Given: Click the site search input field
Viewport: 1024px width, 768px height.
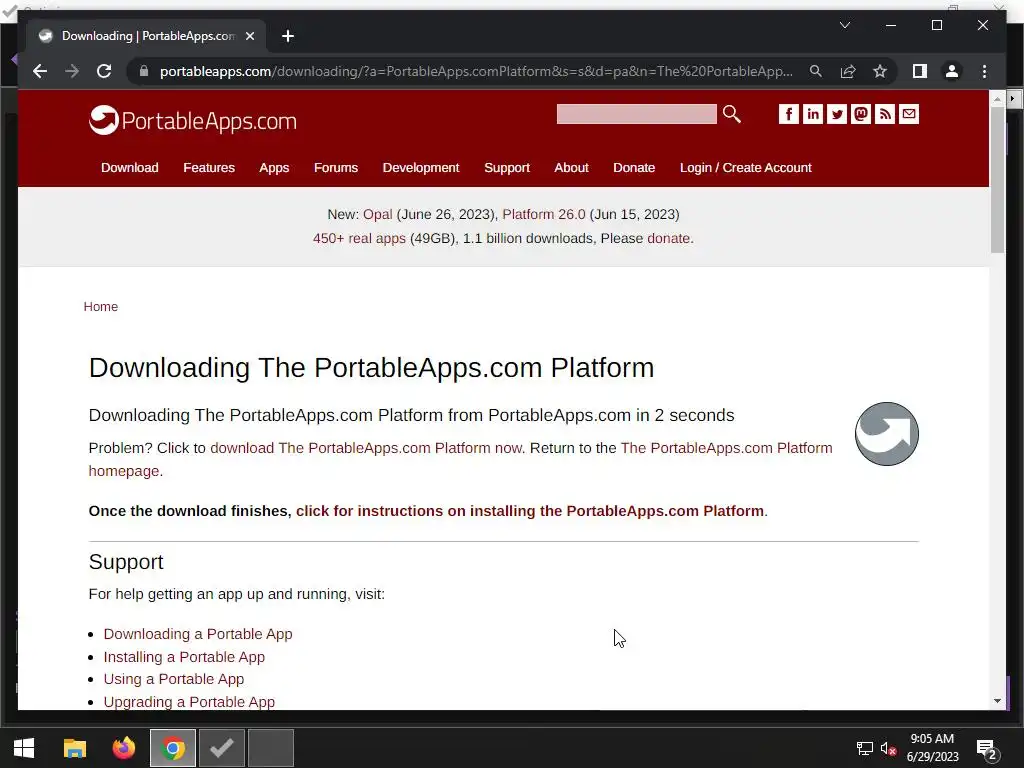Looking at the screenshot, I should pyautogui.click(x=636, y=114).
